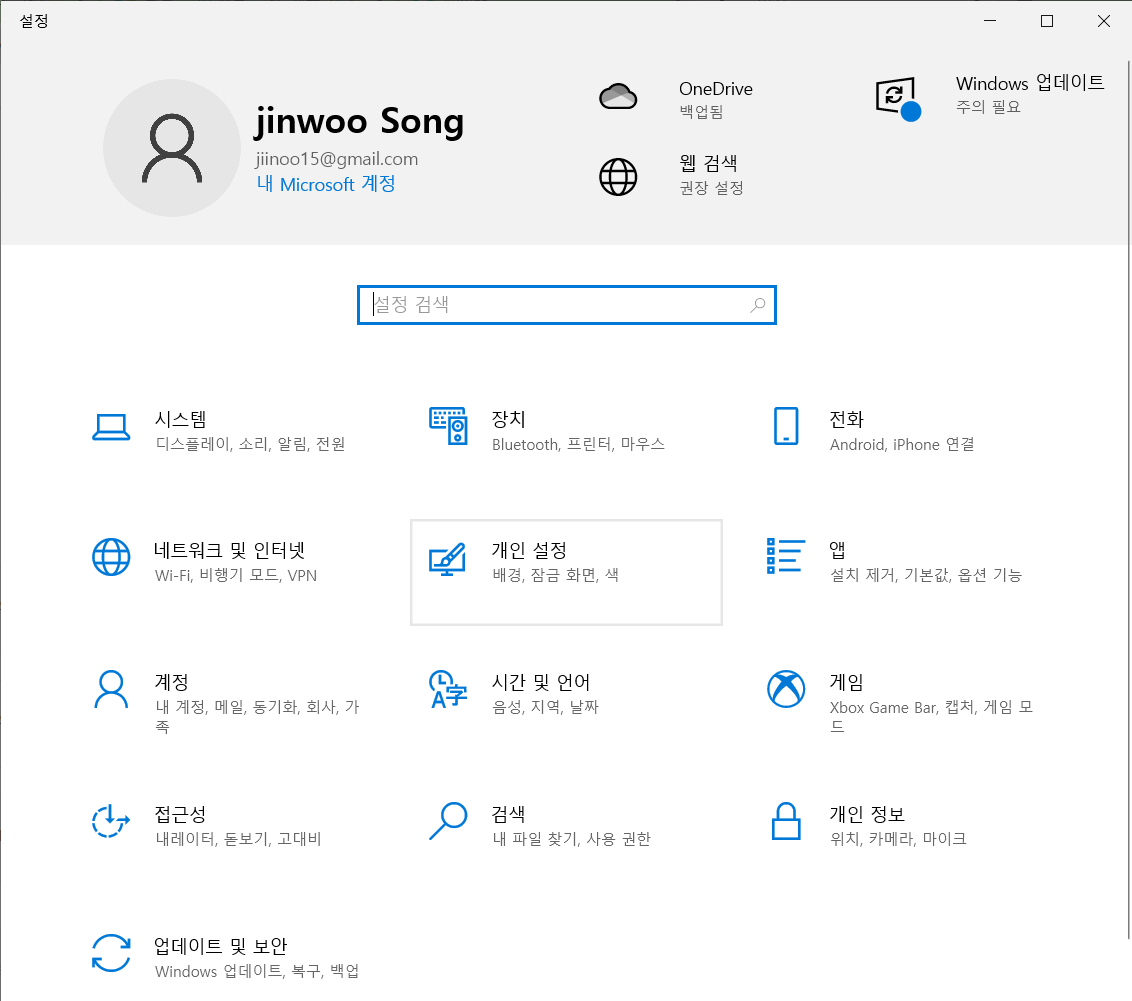Select 음성, 지역, 날짜 description

545,707
